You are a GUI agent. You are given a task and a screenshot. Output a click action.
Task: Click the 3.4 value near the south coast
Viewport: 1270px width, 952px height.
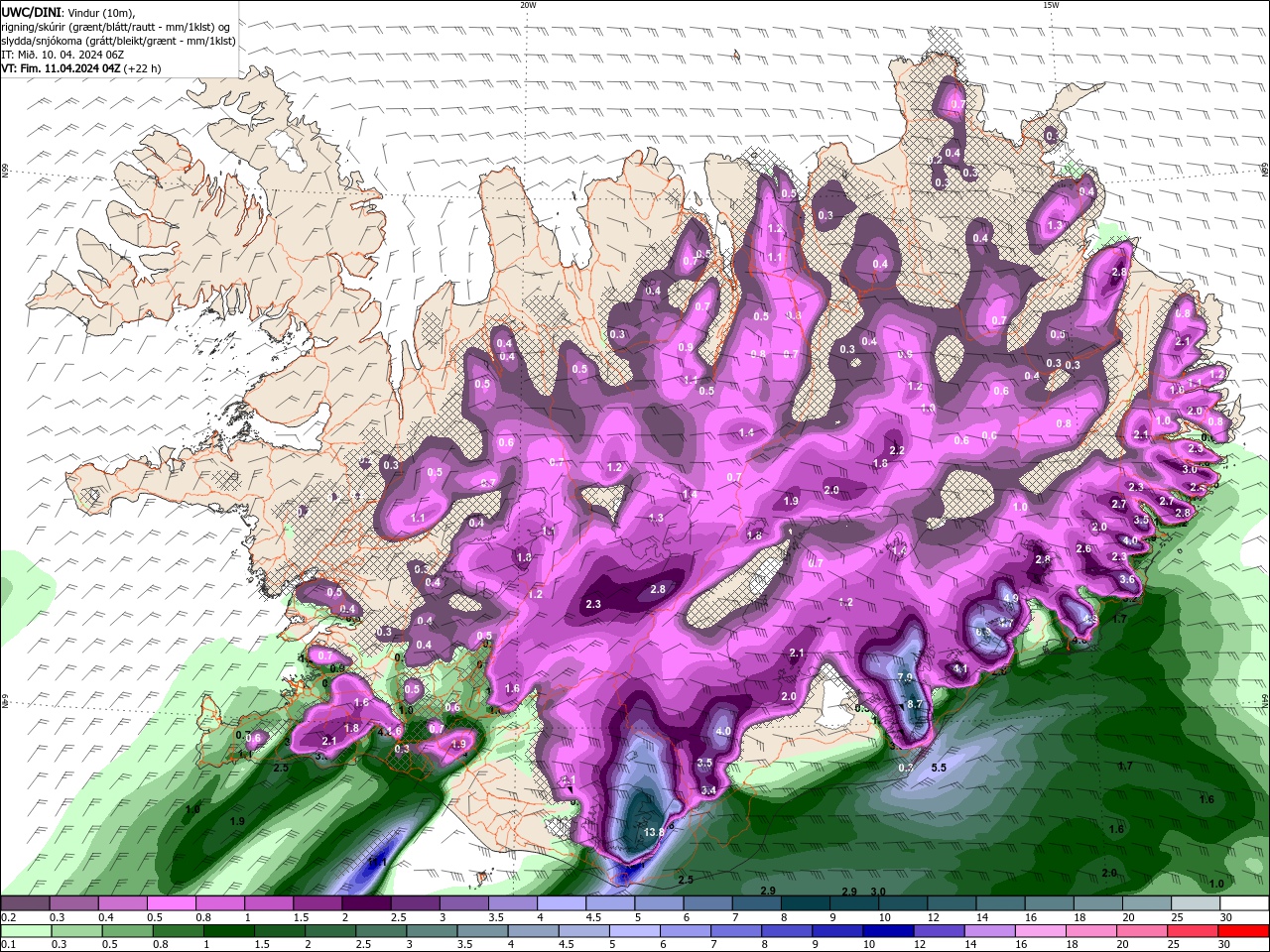pyautogui.click(x=708, y=790)
